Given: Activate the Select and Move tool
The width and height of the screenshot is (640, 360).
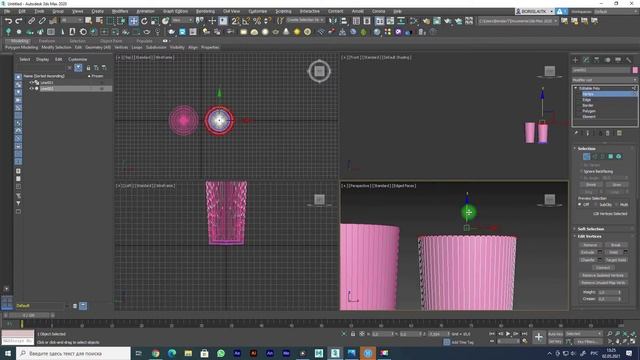Looking at the screenshot, I should [x=133, y=20].
